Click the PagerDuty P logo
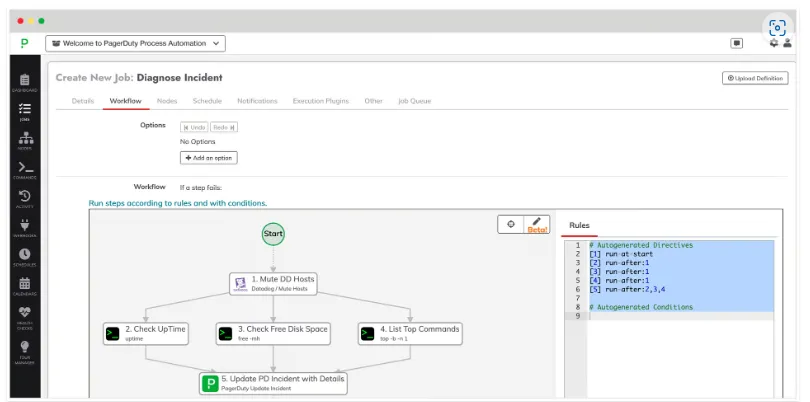Image resolution: width=810 pixels, height=402 pixels. (x=24, y=43)
